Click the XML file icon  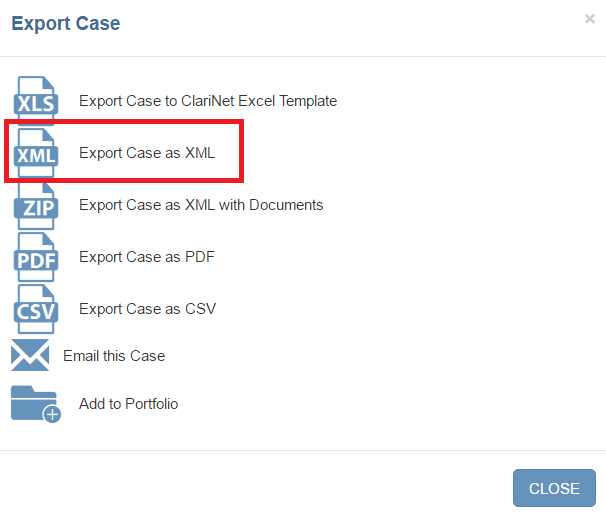[37, 153]
